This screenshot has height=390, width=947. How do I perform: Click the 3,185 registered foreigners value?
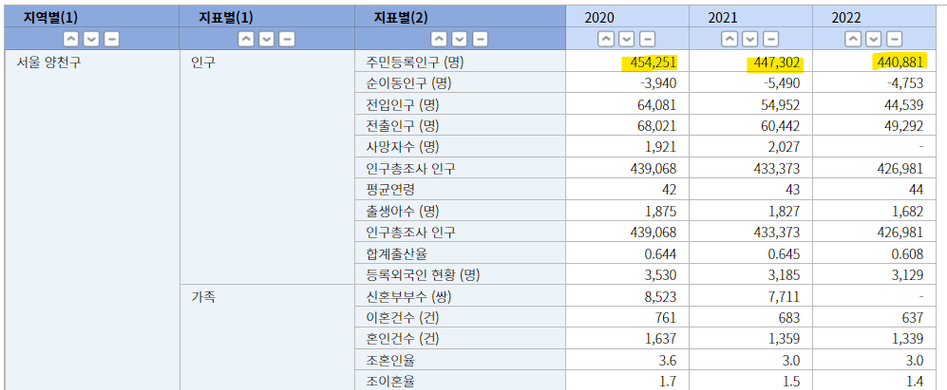pos(785,276)
